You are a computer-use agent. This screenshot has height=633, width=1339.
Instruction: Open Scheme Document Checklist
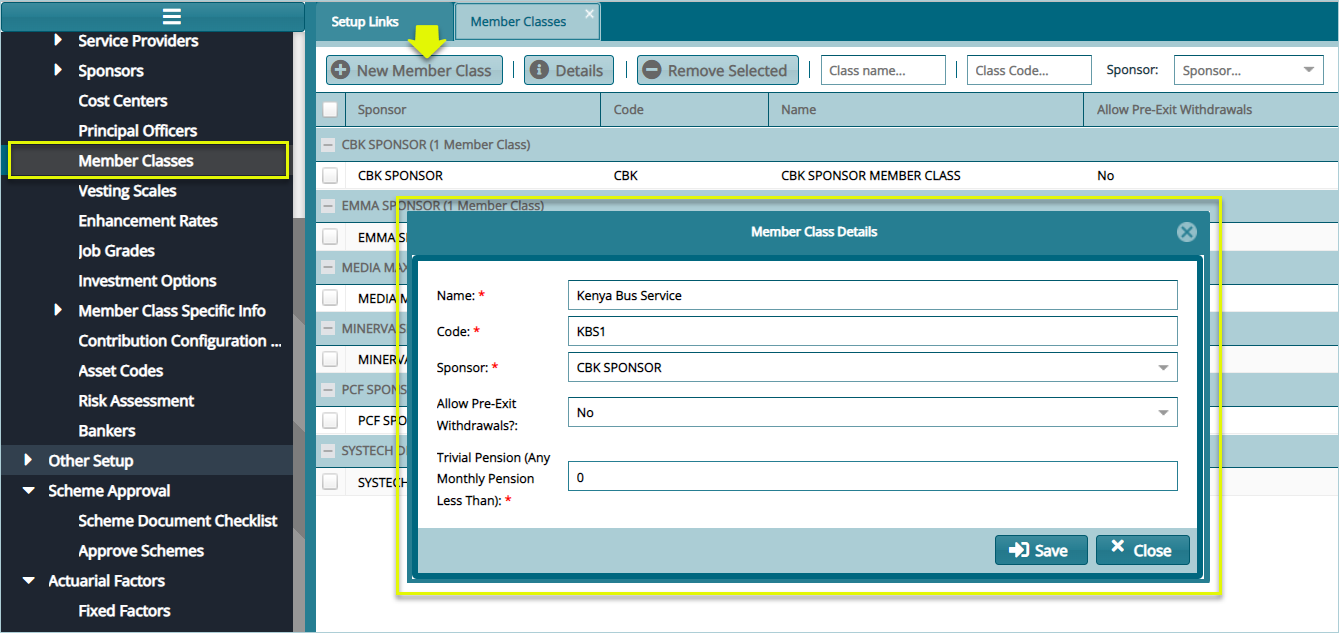[x=178, y=521]
